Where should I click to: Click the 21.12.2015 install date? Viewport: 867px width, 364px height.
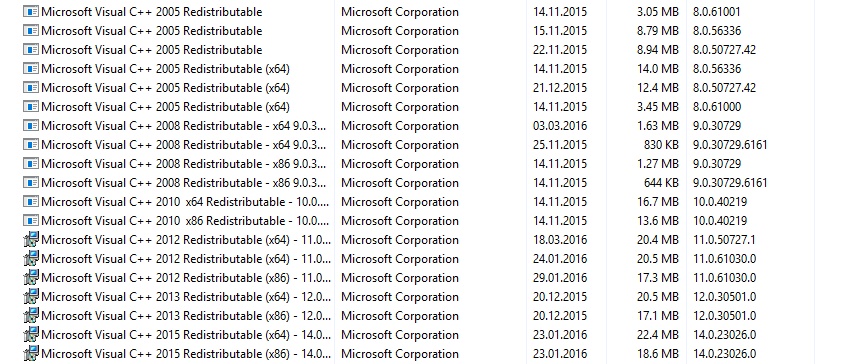click(560, 88)
